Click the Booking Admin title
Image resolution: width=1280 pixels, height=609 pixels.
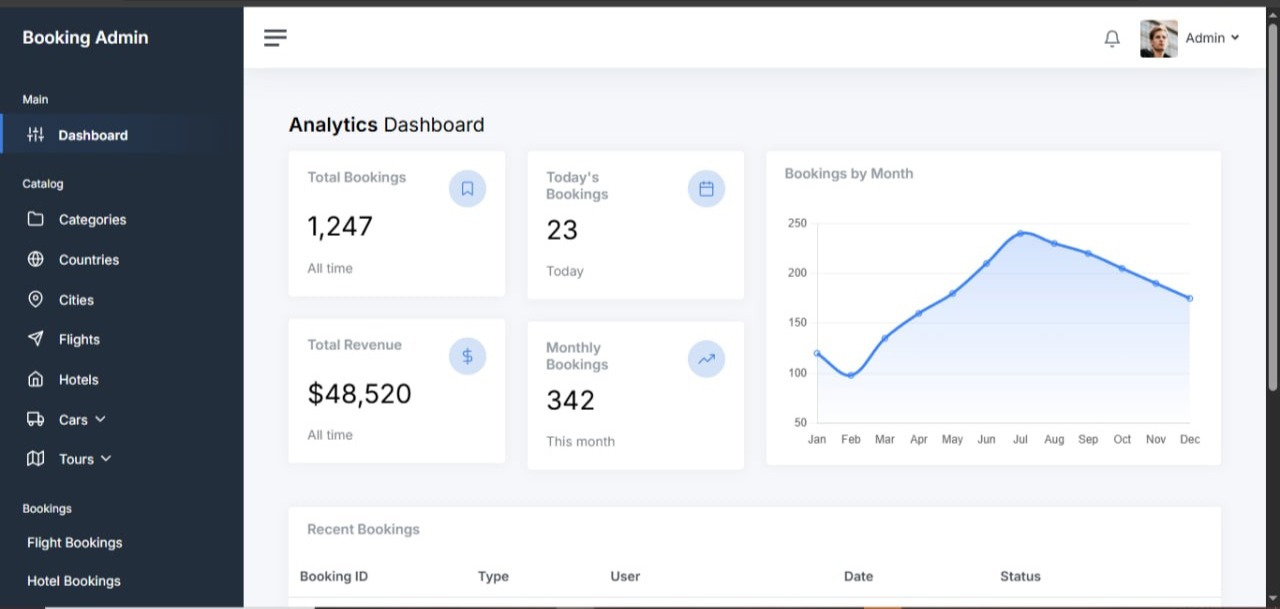[84, 37]
